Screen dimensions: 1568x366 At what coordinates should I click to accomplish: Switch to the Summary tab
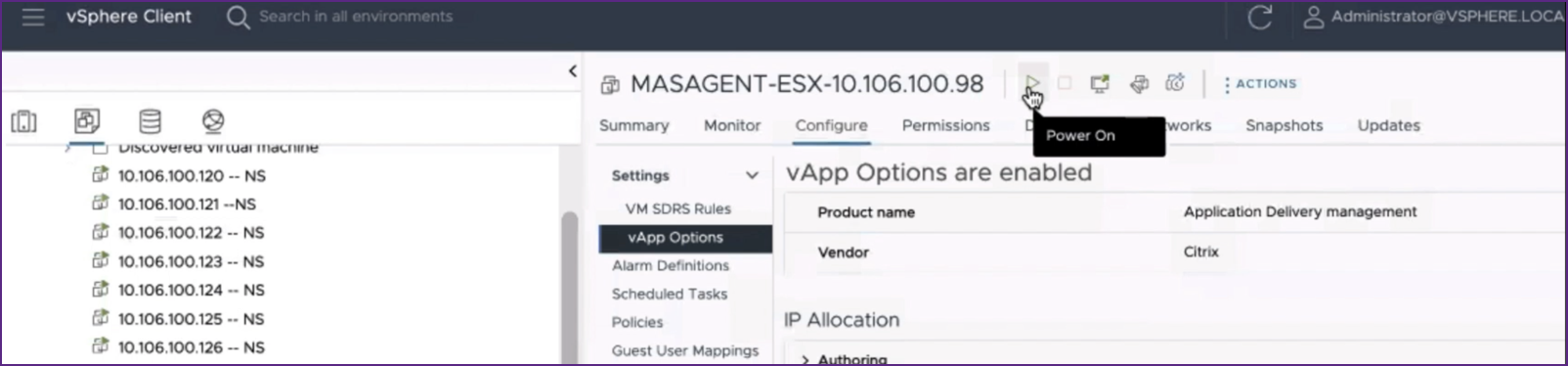coord(634,125)
